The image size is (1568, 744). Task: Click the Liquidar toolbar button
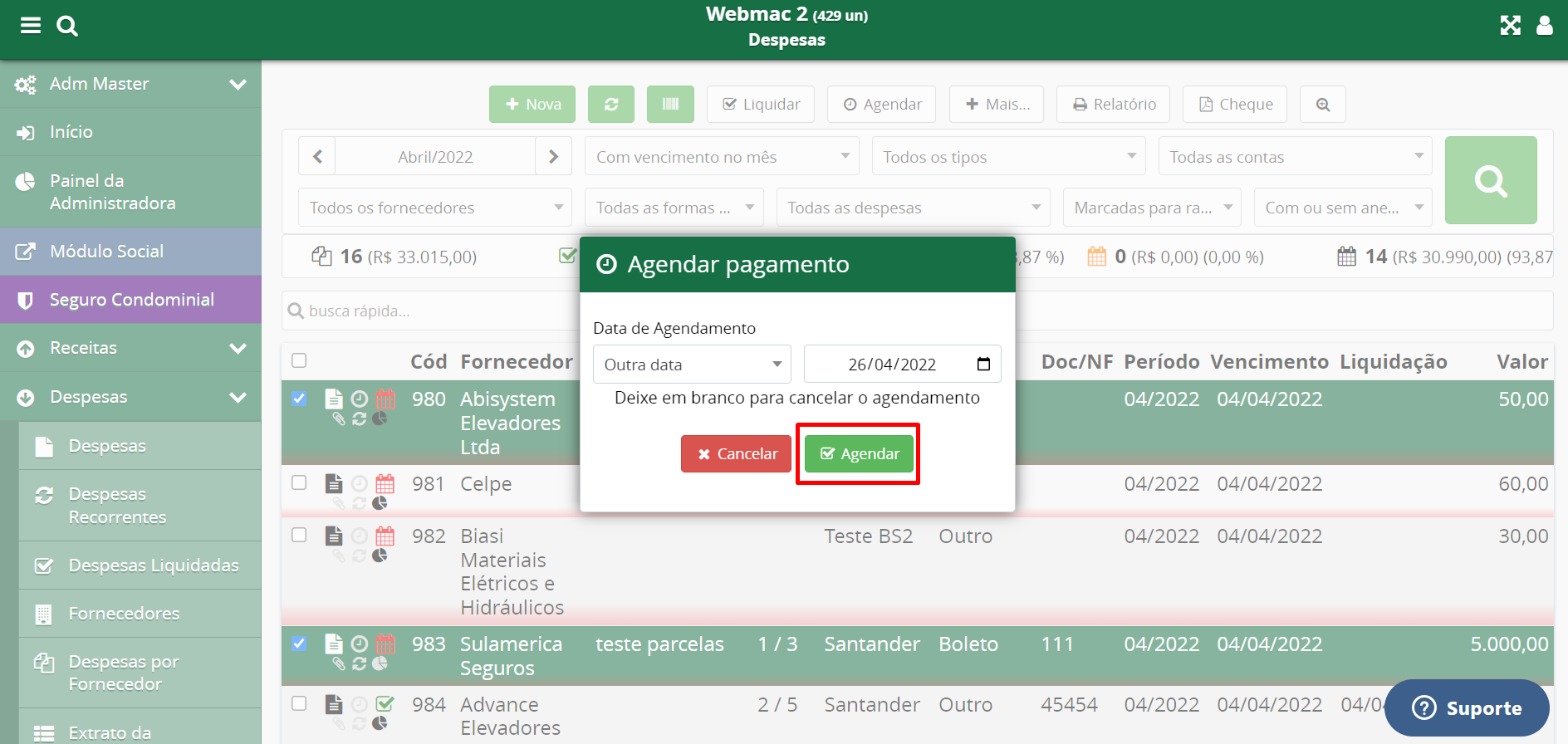[x=761, y=105]
